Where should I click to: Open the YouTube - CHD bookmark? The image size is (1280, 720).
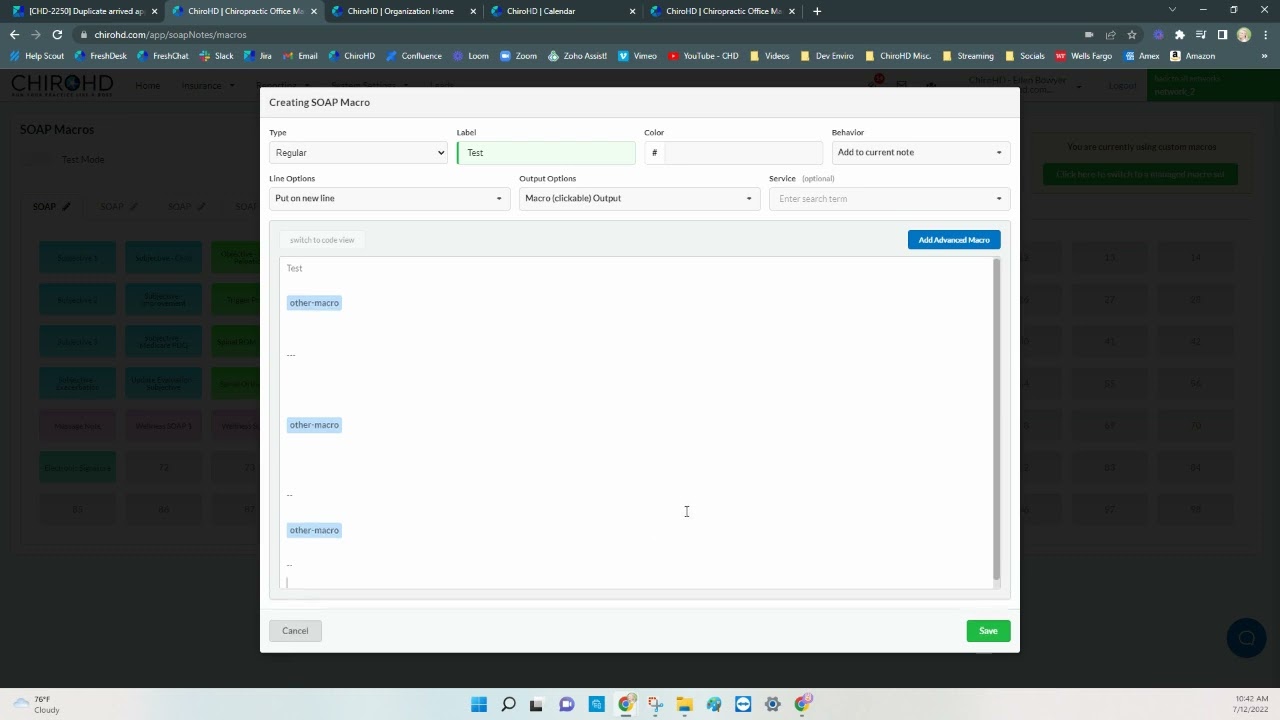point(703,56)
